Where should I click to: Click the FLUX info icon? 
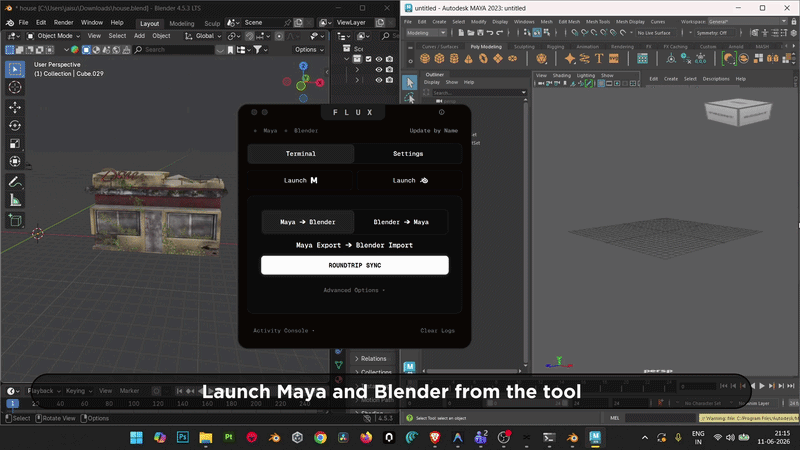coord(442,112)
